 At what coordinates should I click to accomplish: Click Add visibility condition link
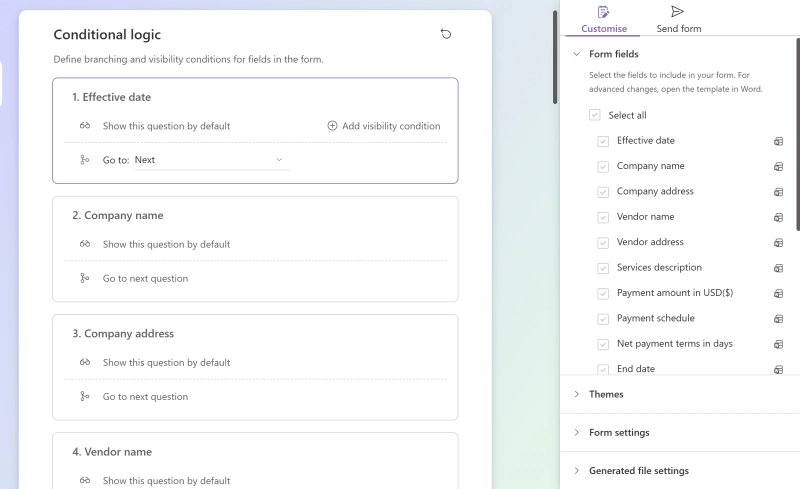(x=384, y=126)
